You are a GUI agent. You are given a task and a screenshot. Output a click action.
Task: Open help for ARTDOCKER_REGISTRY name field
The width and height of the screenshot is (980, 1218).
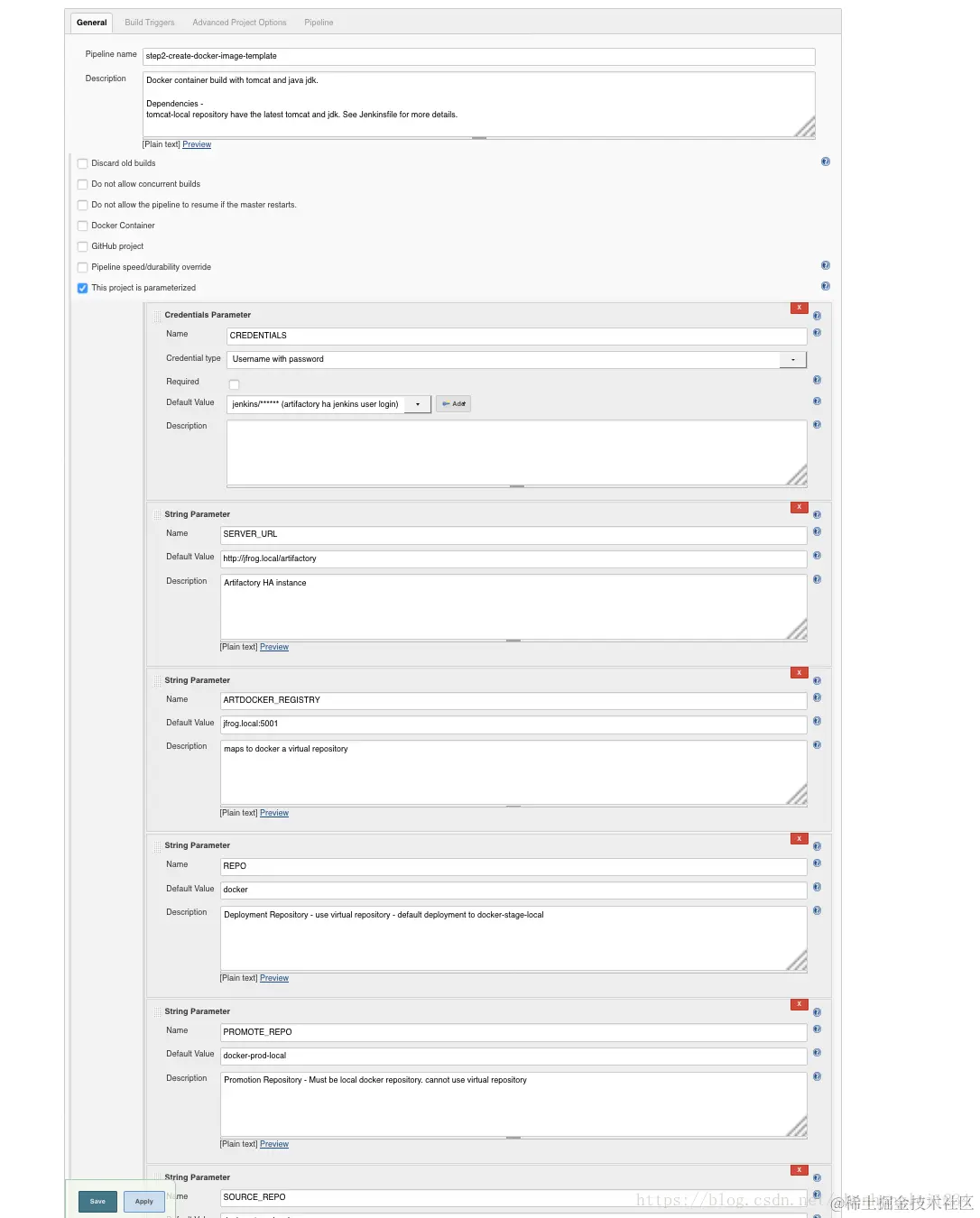coord(817,697)
